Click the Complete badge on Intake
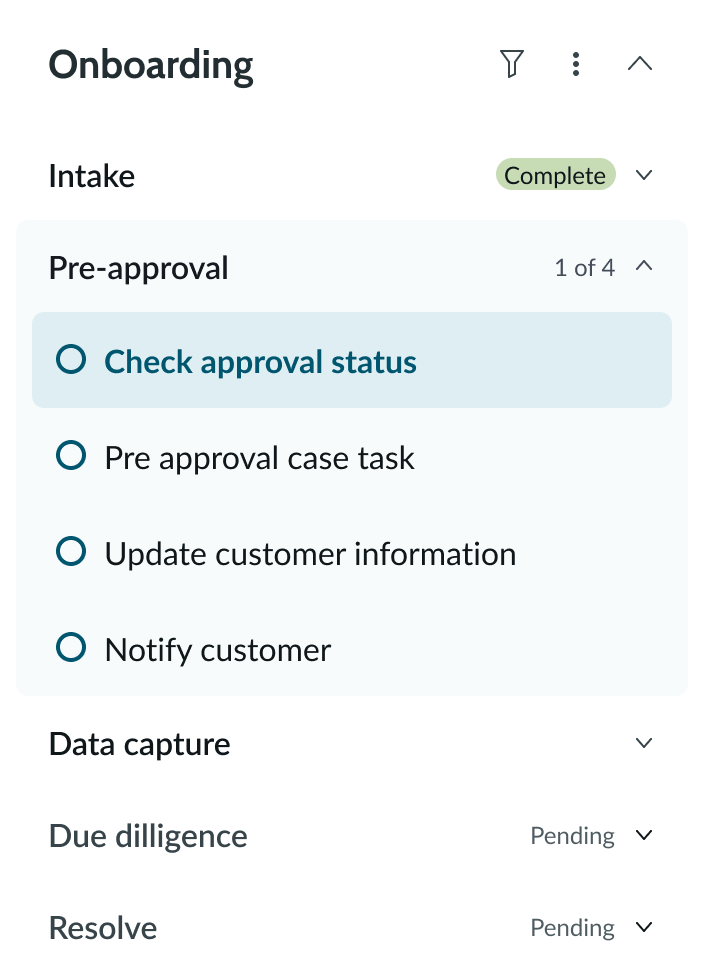704x972 pixels. (x=555, y=175)
